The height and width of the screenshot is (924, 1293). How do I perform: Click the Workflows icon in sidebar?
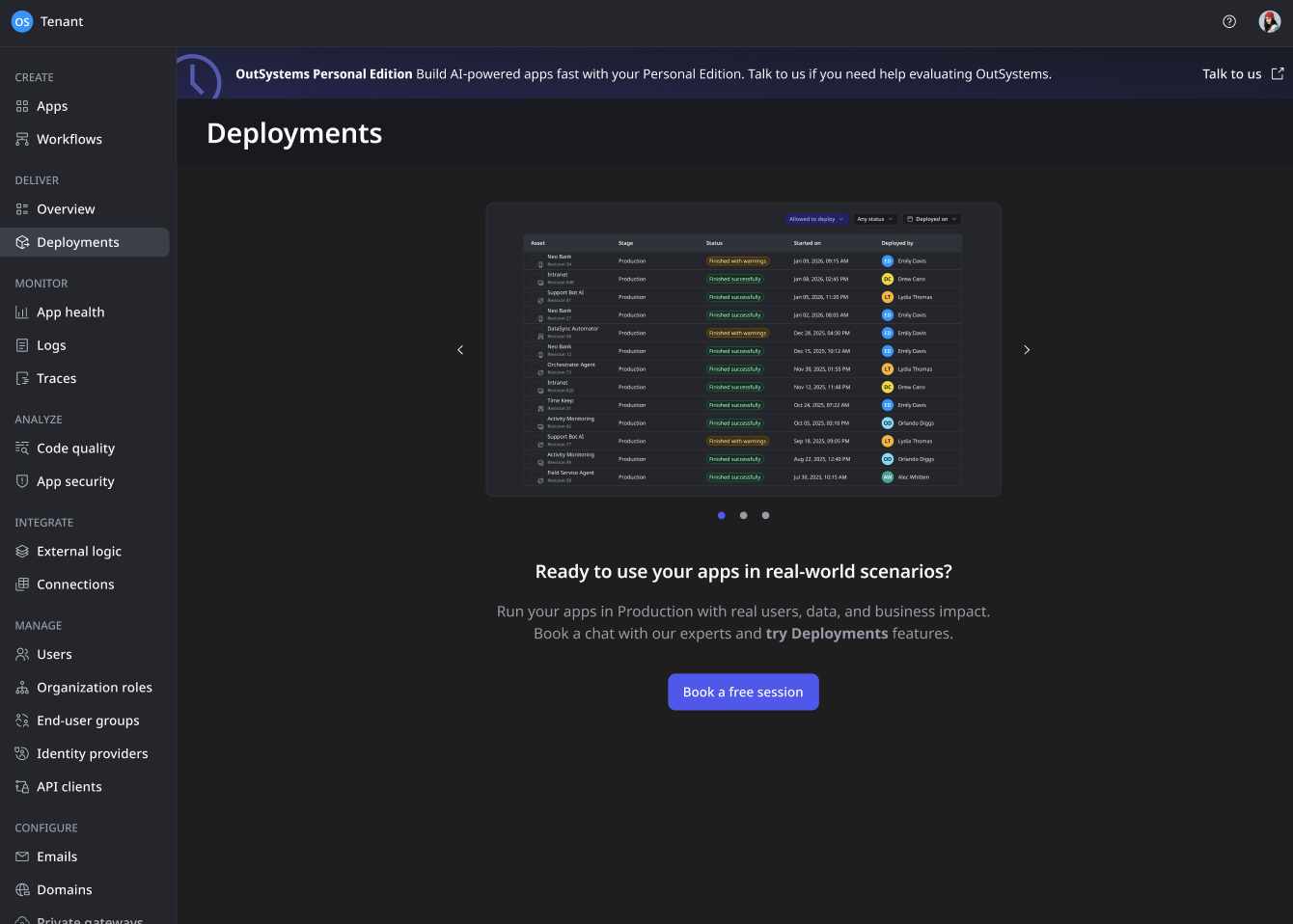pos(22,139)
